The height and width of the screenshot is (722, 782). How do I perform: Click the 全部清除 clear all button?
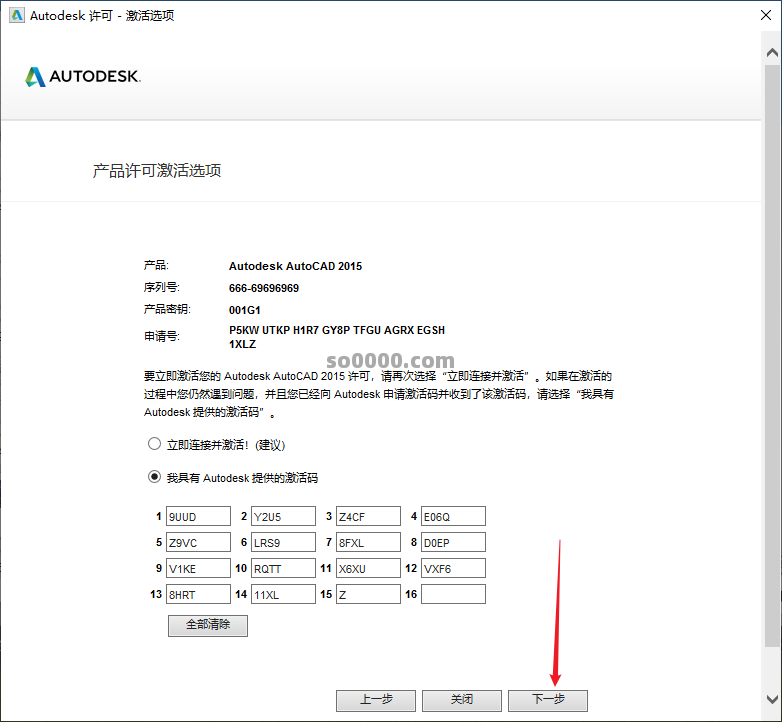[208, 625]
